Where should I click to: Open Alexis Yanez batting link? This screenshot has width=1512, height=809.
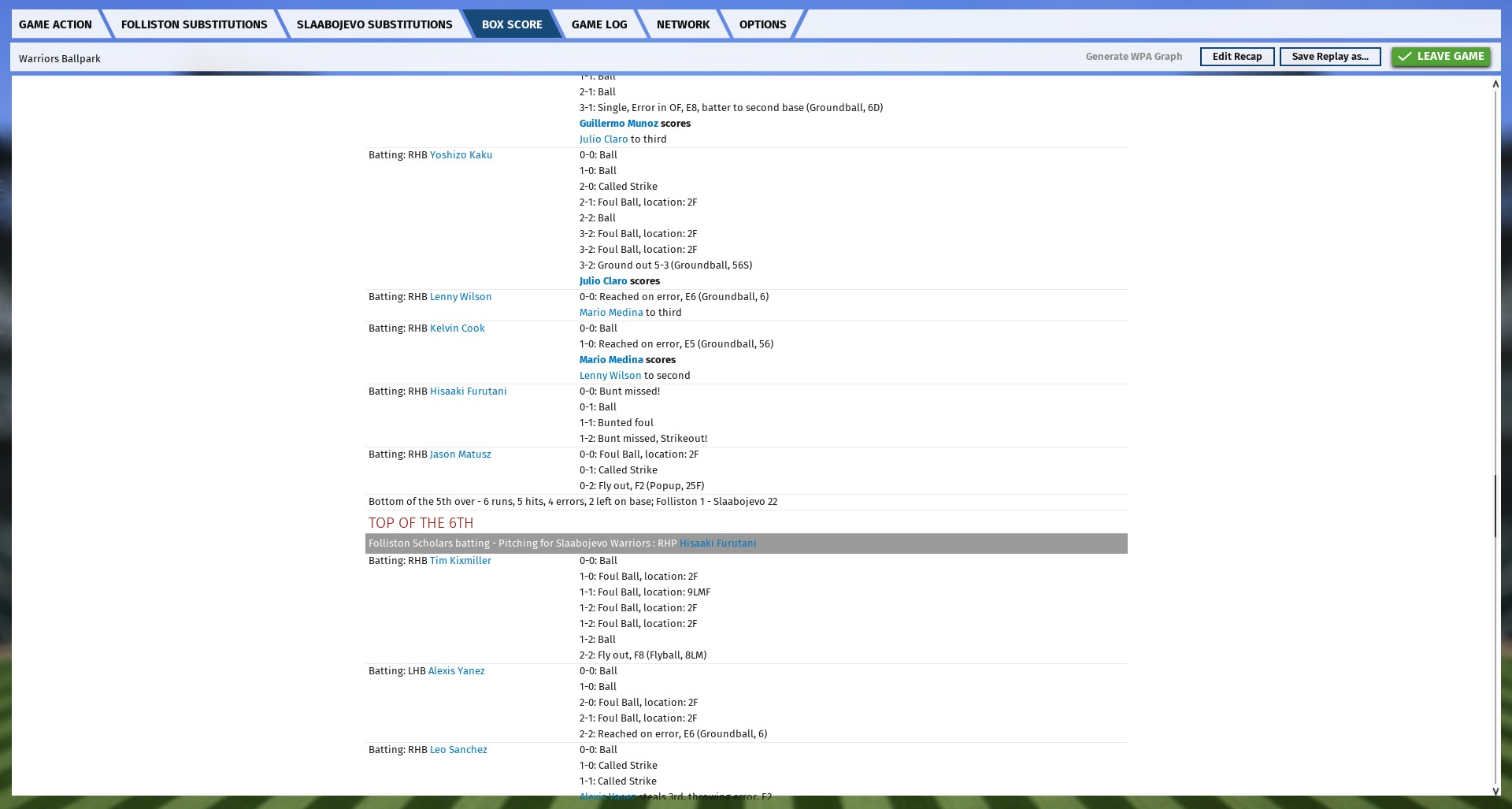[x=456, y=671]
